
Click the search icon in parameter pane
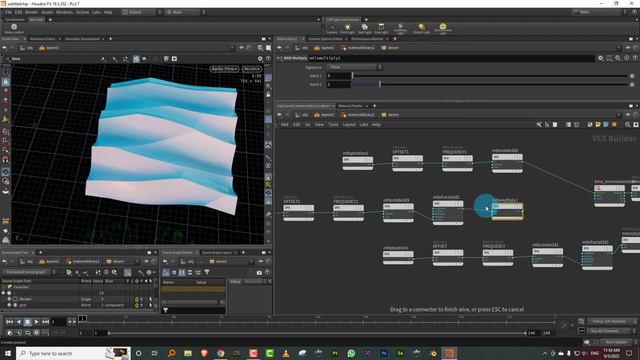pyautogui.click(x=618, y=58)
